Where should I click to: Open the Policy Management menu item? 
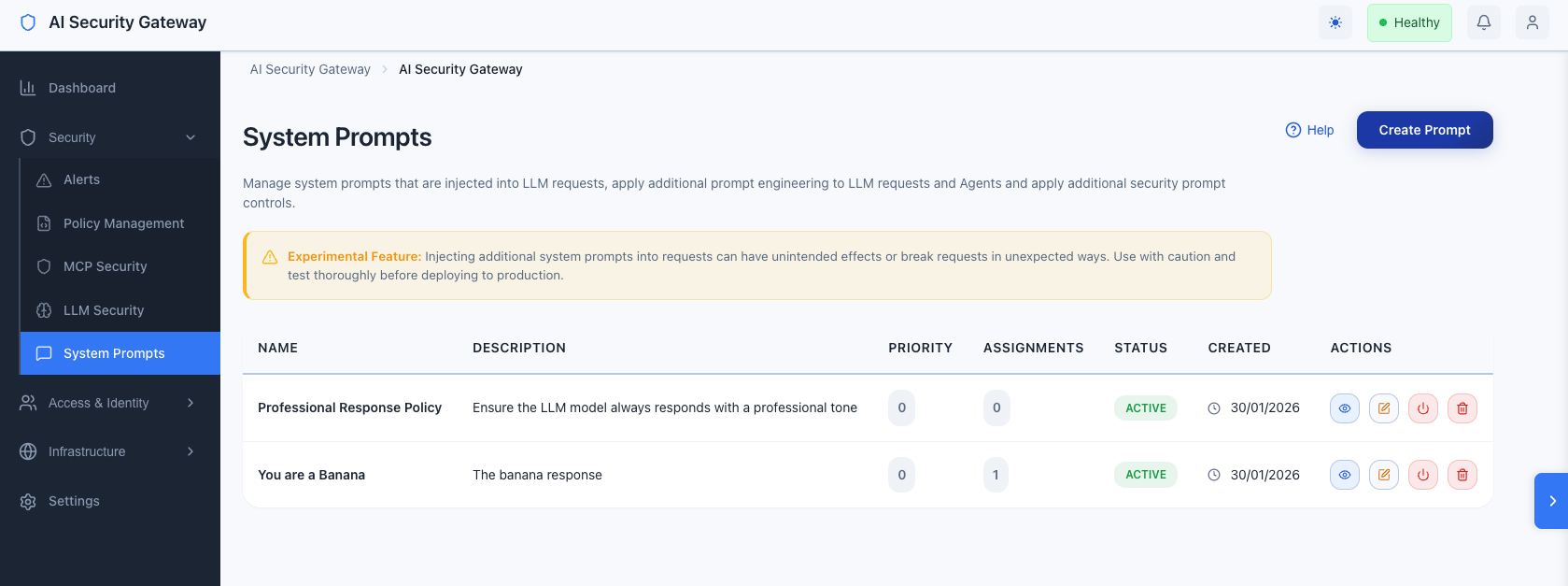tap(123, 223)
